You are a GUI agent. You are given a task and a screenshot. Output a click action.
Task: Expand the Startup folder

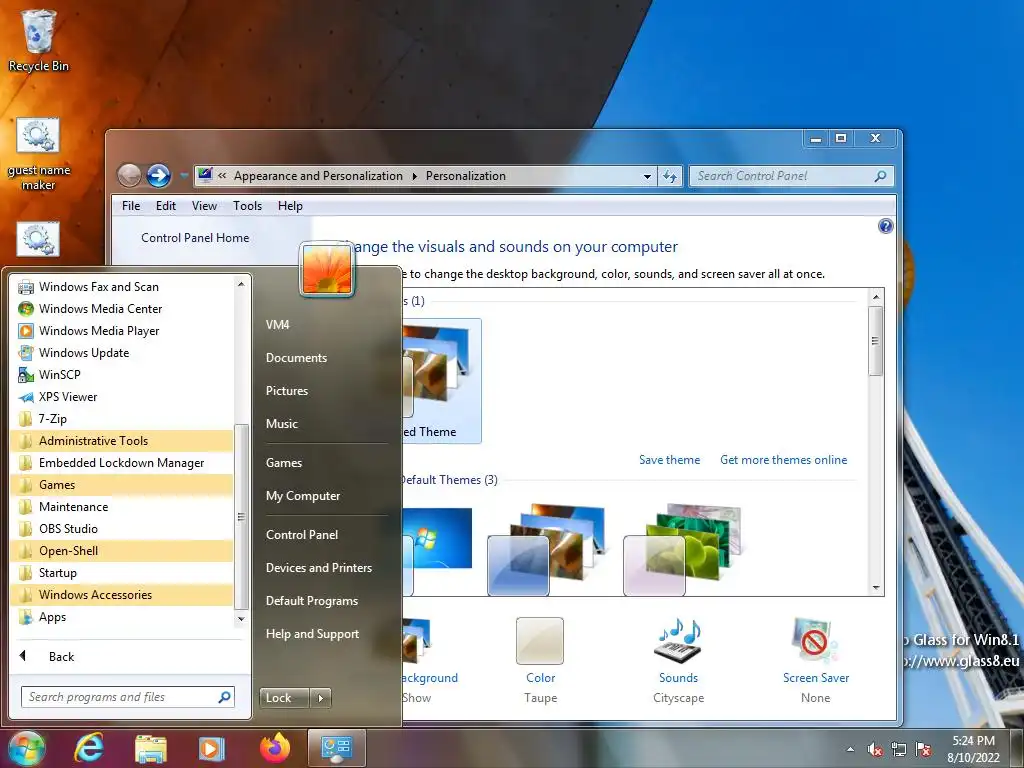[x=122, y=573]
